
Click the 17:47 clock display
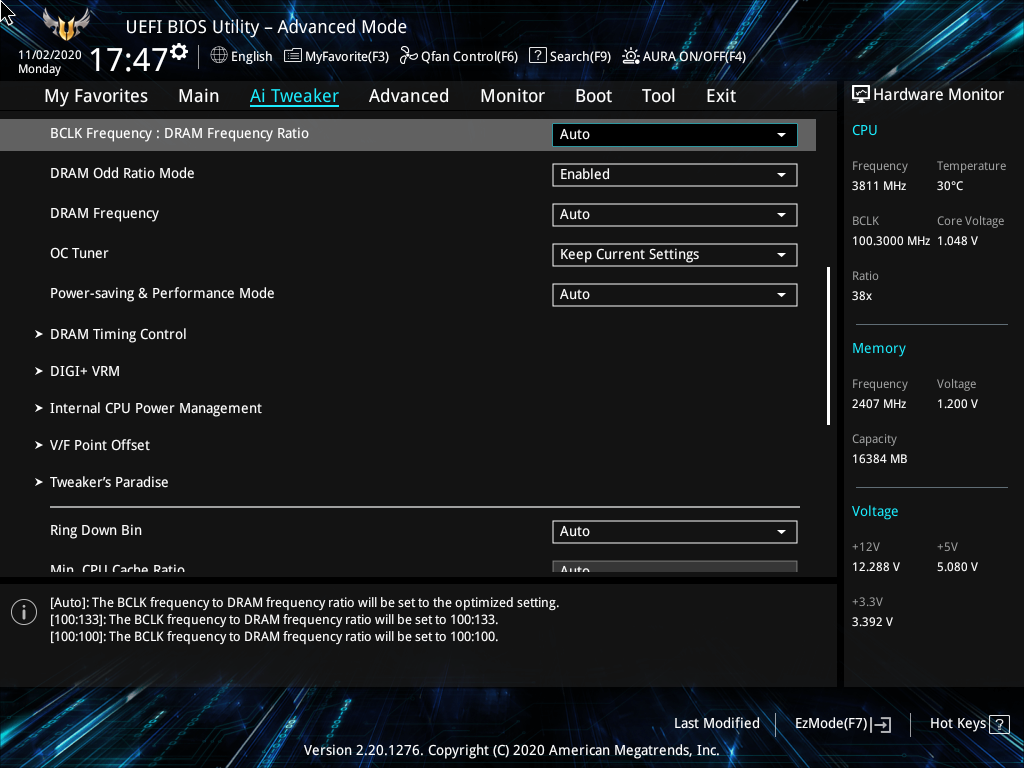point(129,59)
